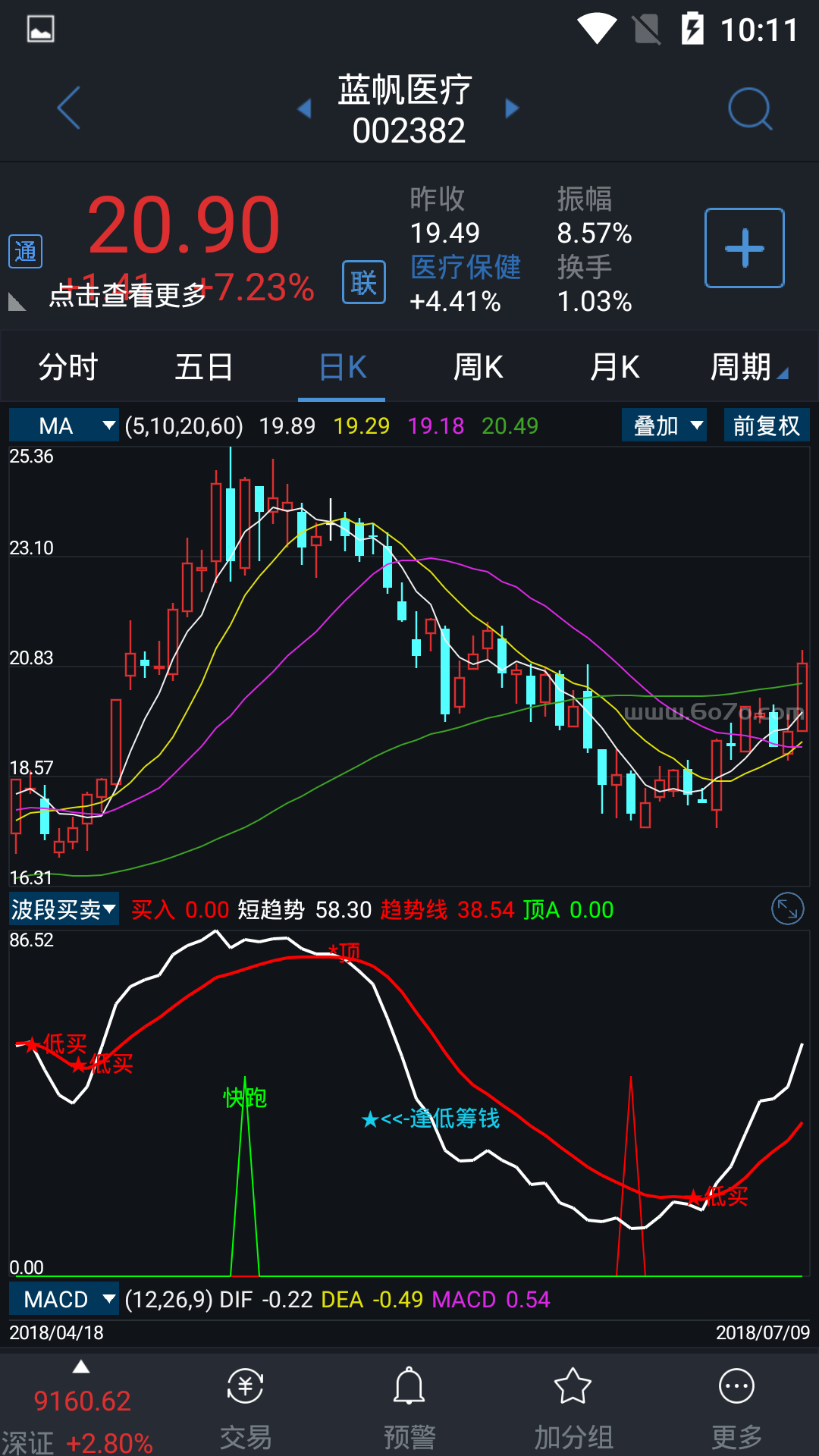This screenshot has width=819, height=1456.
Task: Tap the 20.90 current price
Action: coord(184,225)
